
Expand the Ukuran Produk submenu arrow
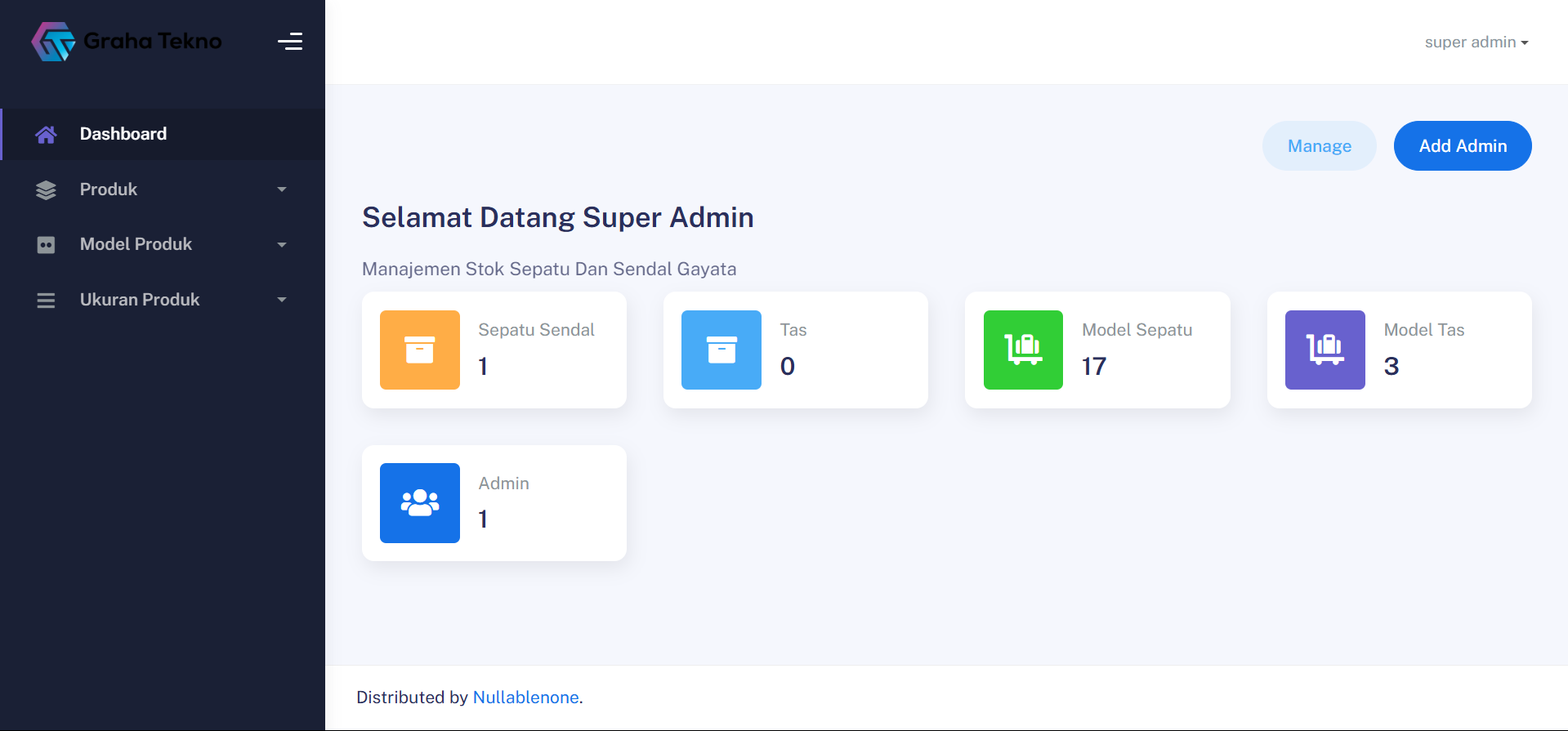pos(282,300)
